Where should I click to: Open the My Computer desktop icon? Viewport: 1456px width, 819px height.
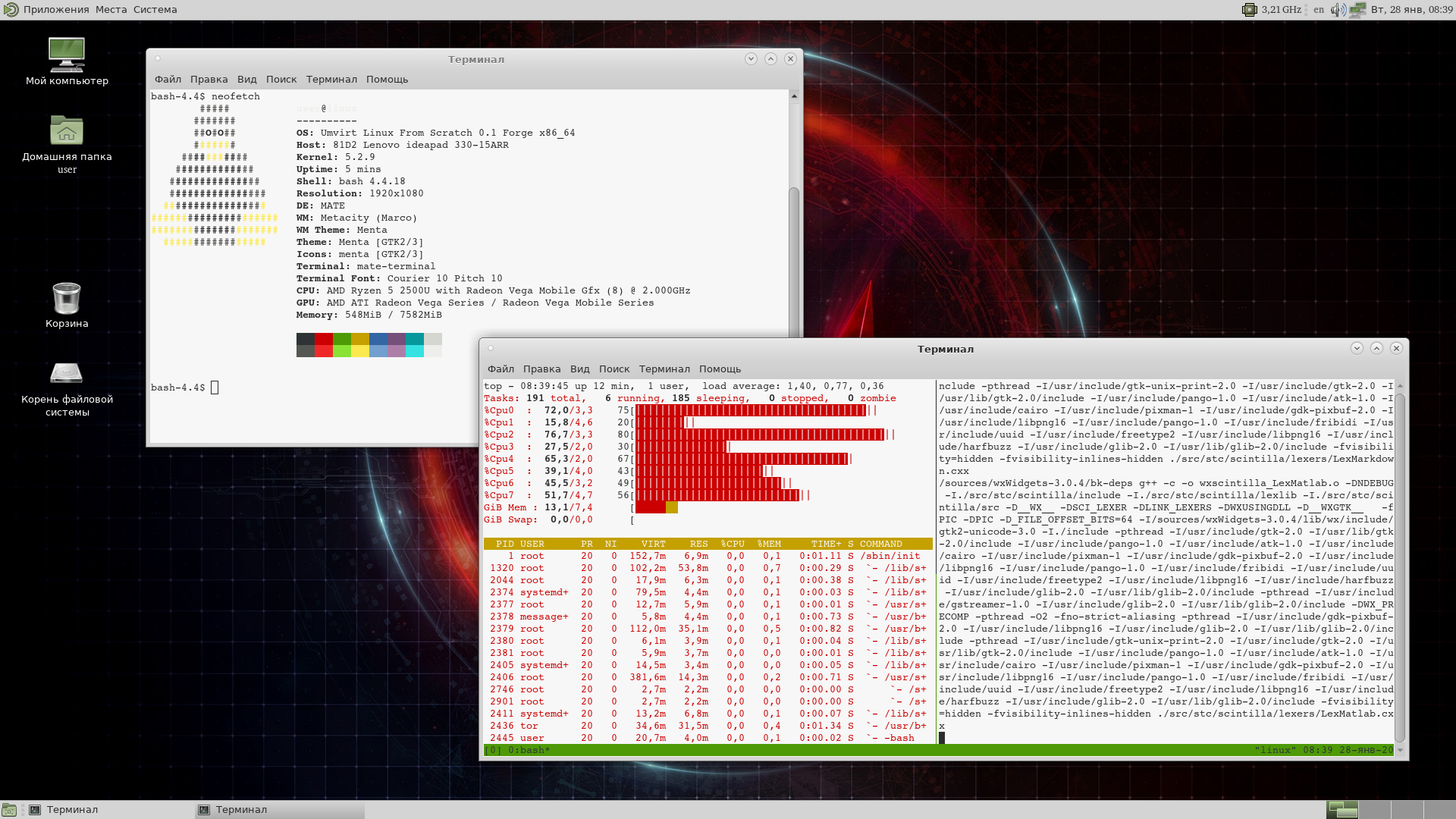pos(67,55)
